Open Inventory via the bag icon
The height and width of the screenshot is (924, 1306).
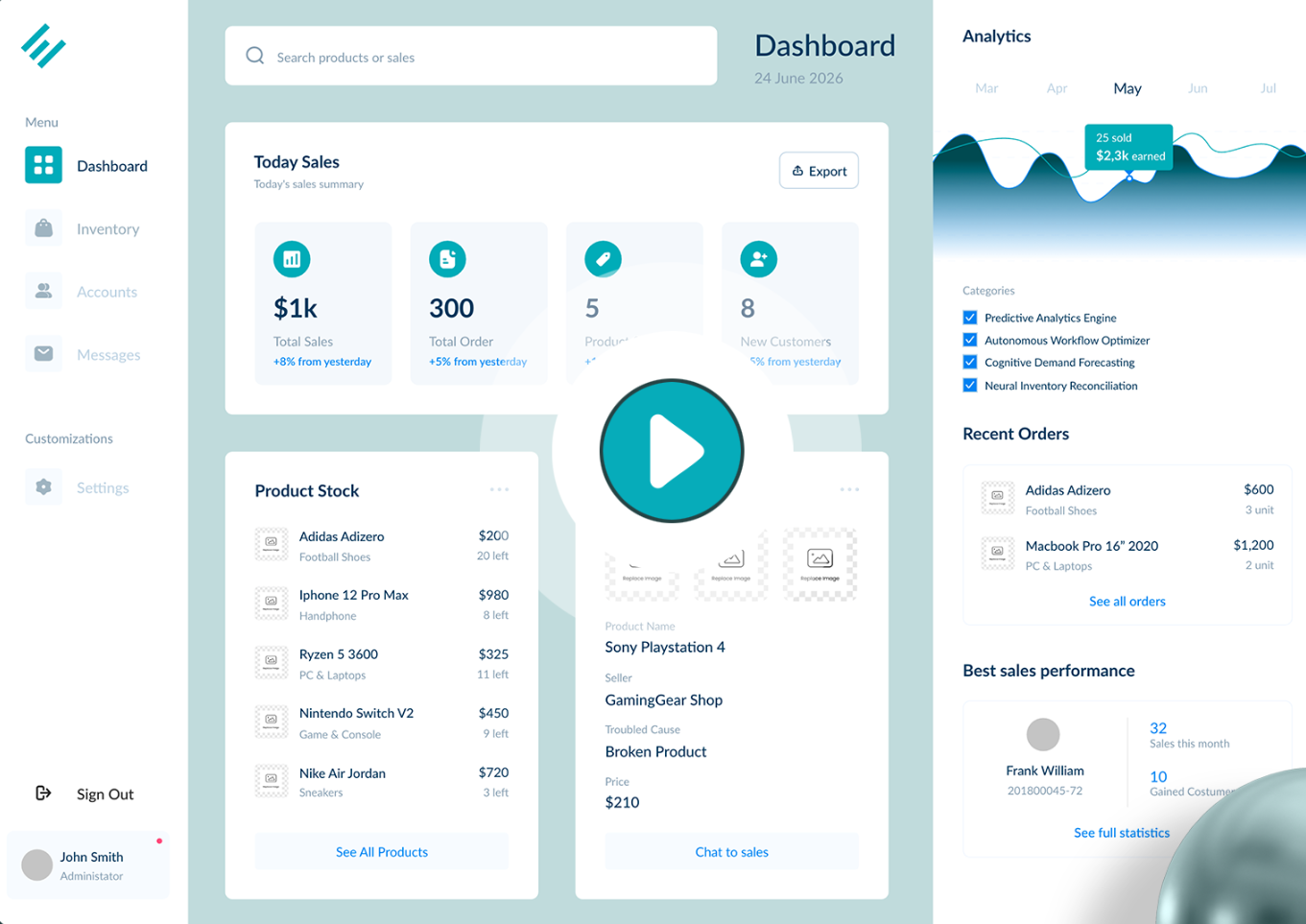[42, 228]
